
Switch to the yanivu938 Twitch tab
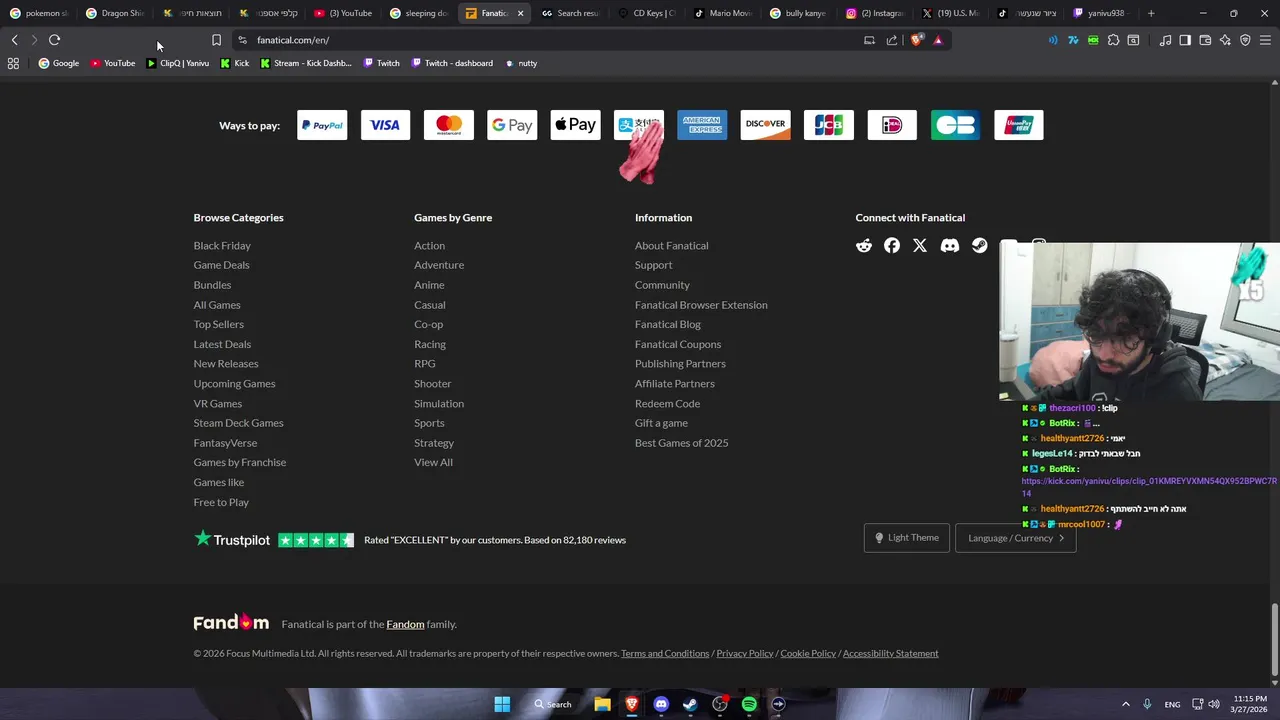click(x=1100, y=13)
